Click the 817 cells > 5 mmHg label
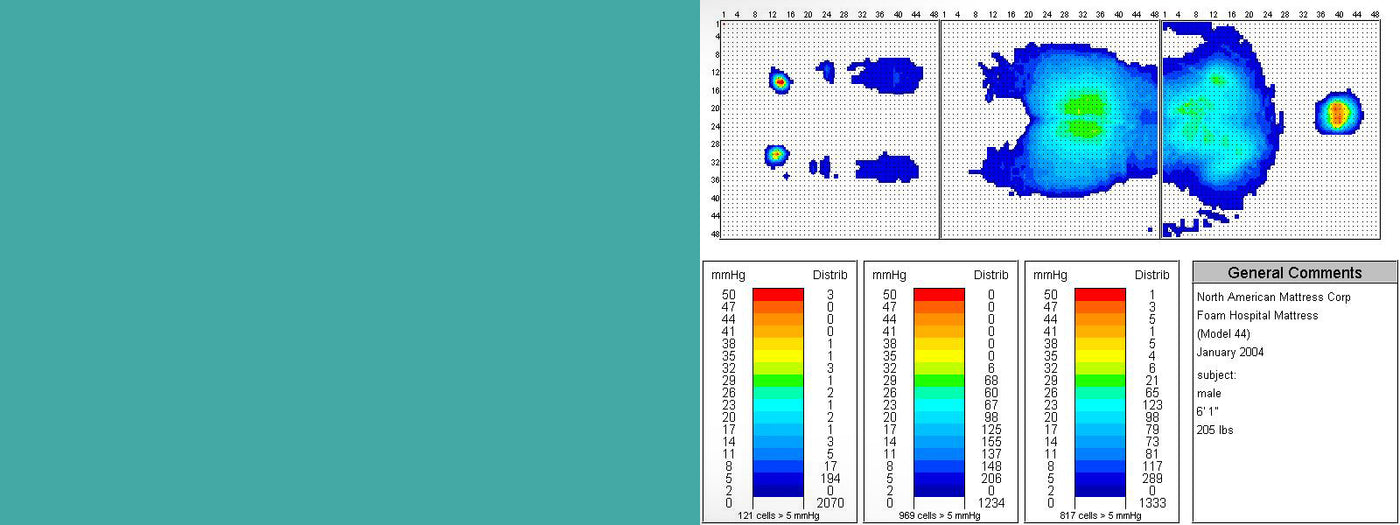The height and width of the screenshot is (525, 1400). coord(1100,515)
